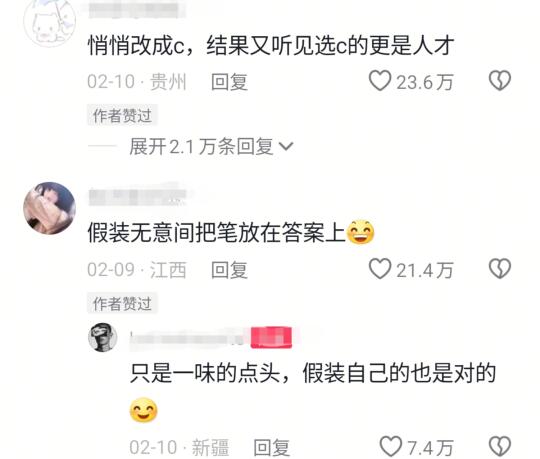Screen dimensions: 540x459
Task: Click the red badge beside the replier's username
Action: (x=271, y=337)
